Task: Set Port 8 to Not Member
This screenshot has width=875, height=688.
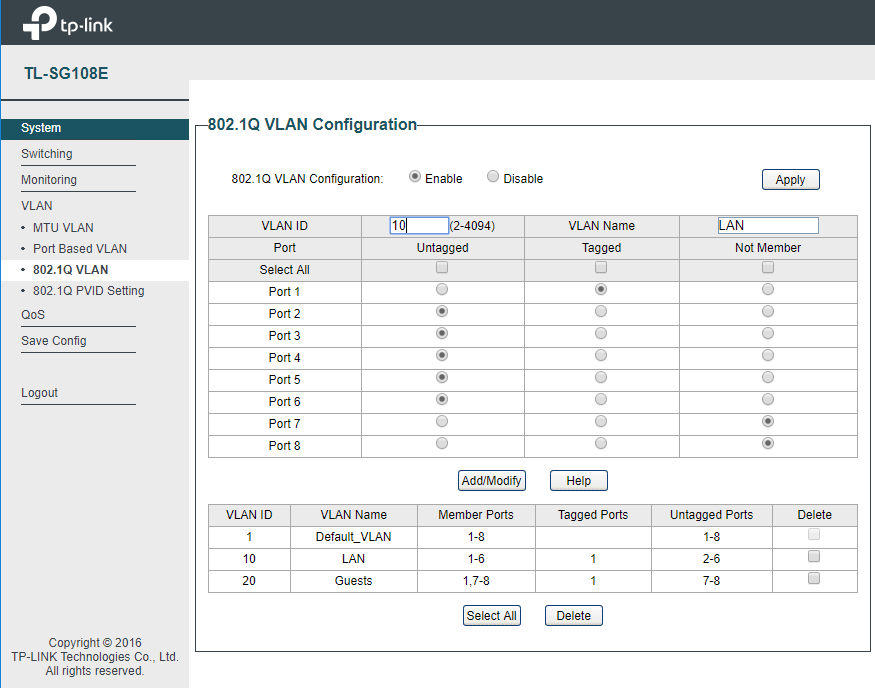Action: pyautogui.click(x=768, y=444)
